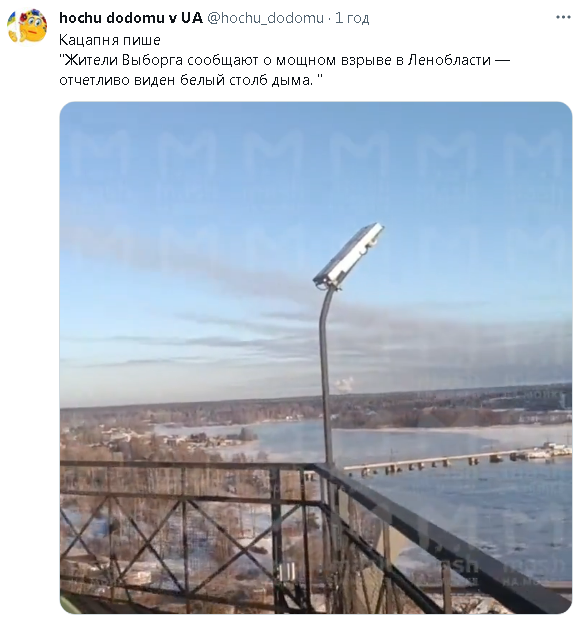Play the embedded video
The width and height of the screenshot is (588, 618).
(x=316, y=357)
